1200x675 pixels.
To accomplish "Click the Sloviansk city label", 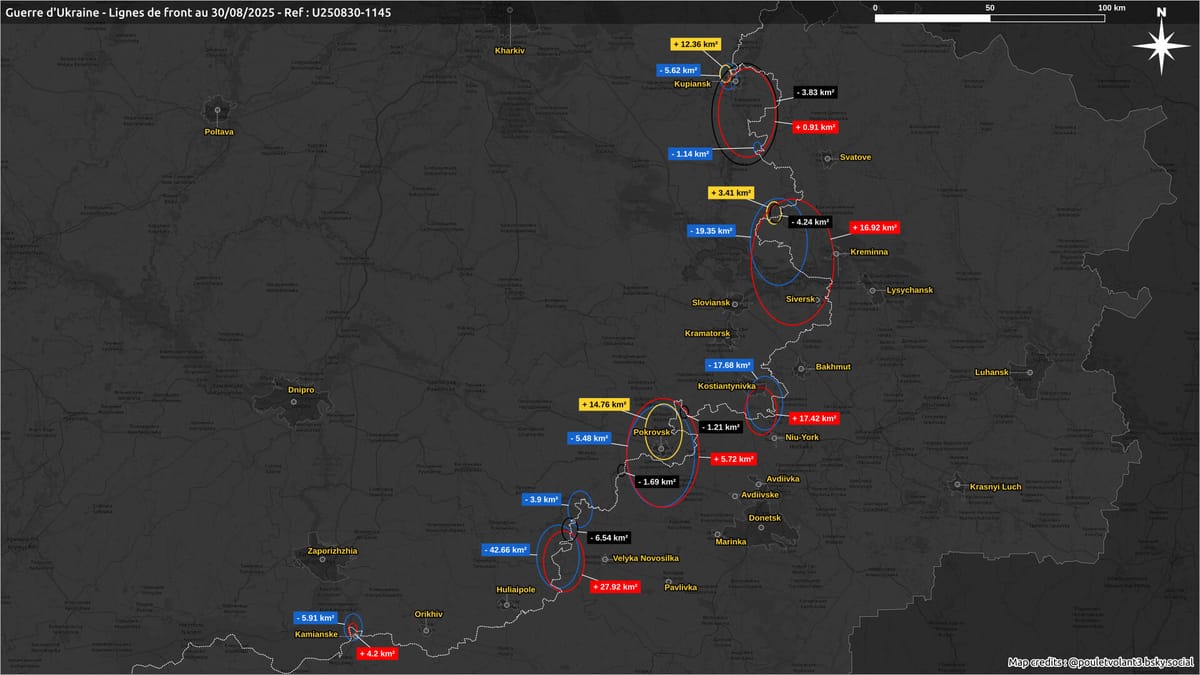I will (711, 302).
